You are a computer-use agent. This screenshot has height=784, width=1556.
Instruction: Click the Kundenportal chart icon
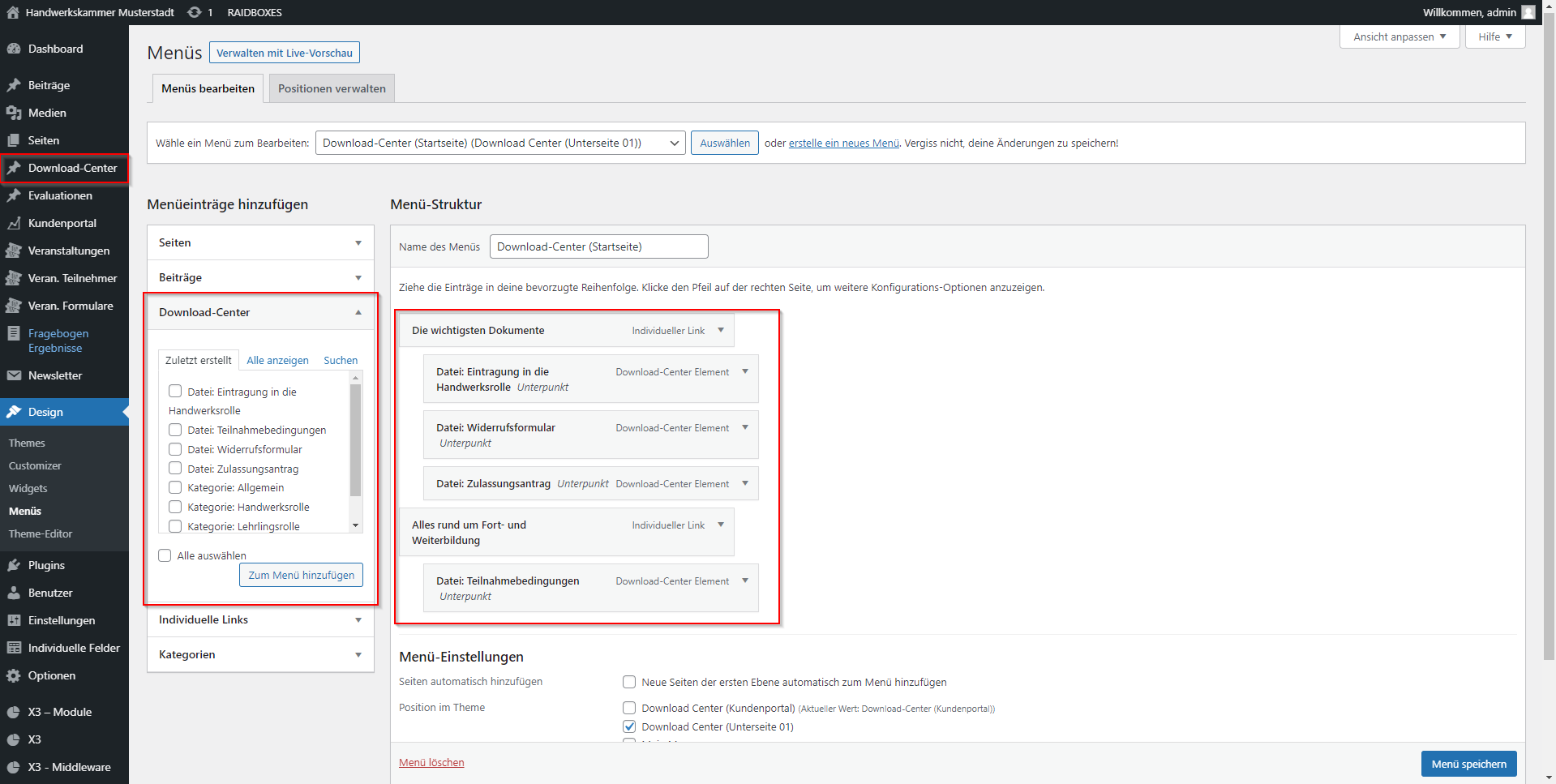pos(14,223)
